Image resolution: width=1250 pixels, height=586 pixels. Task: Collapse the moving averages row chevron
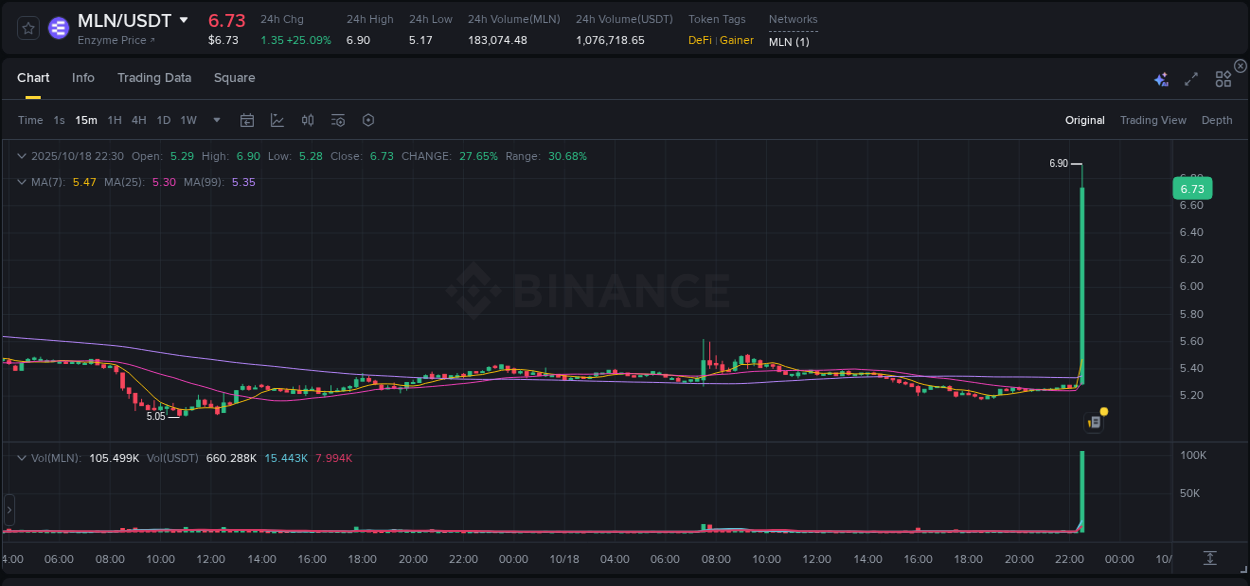[22, 183]
